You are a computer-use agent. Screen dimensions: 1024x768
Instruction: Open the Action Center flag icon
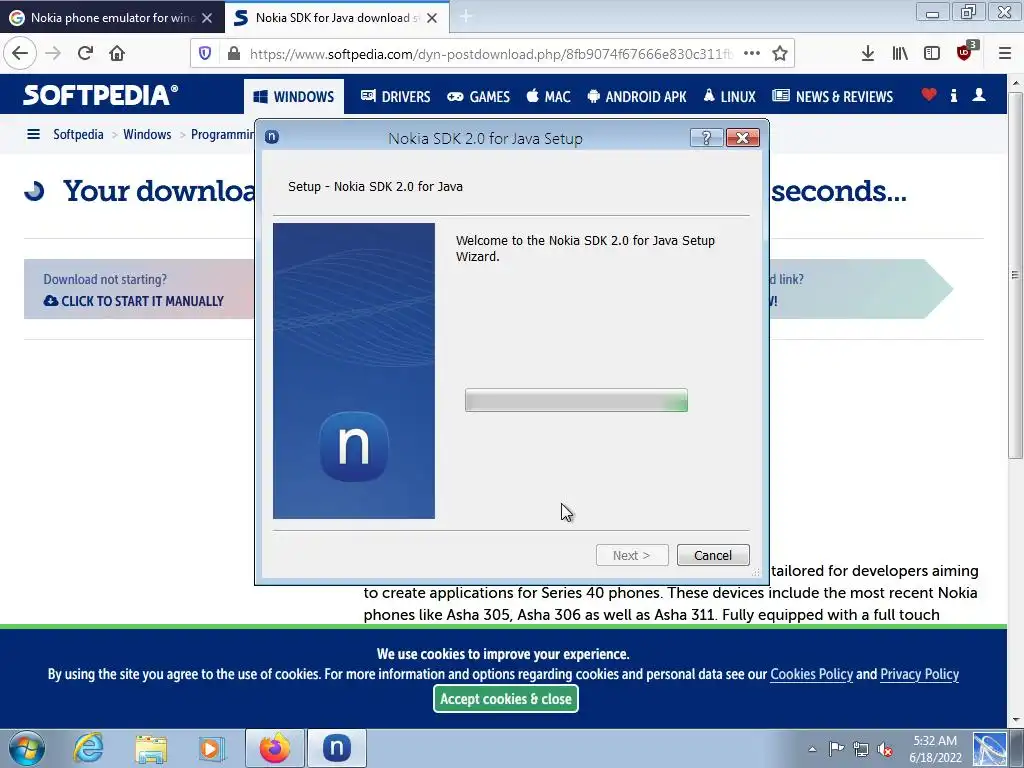click(x=836, y=749)
